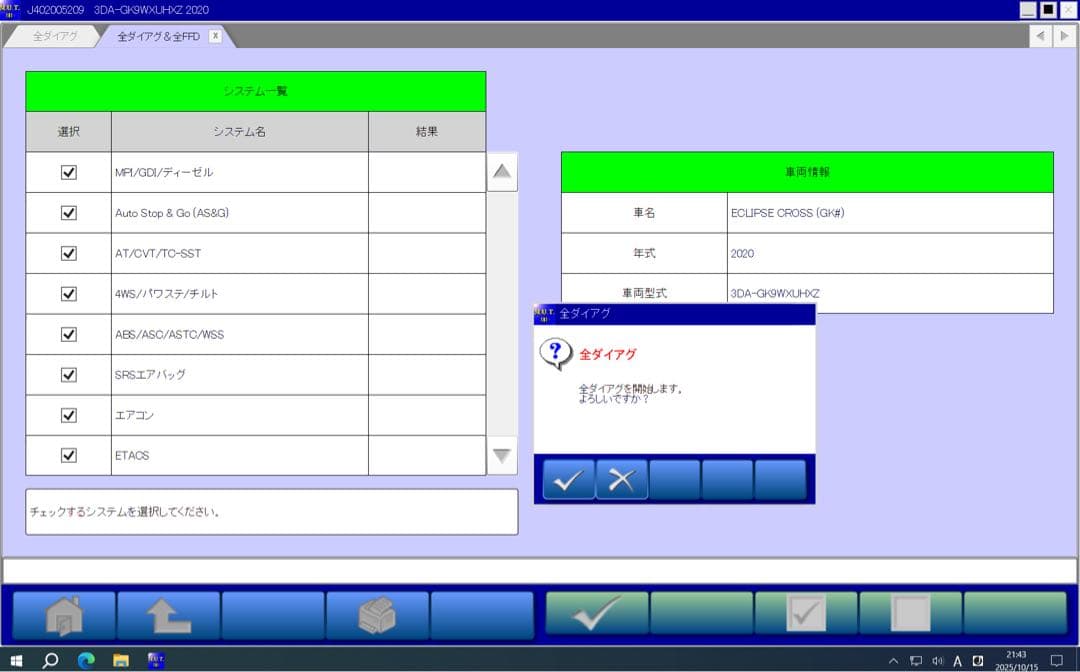Confirm the 全ダイアグ dialog with checkmark
Screen dimensions: 1080x672
[568, 480]
